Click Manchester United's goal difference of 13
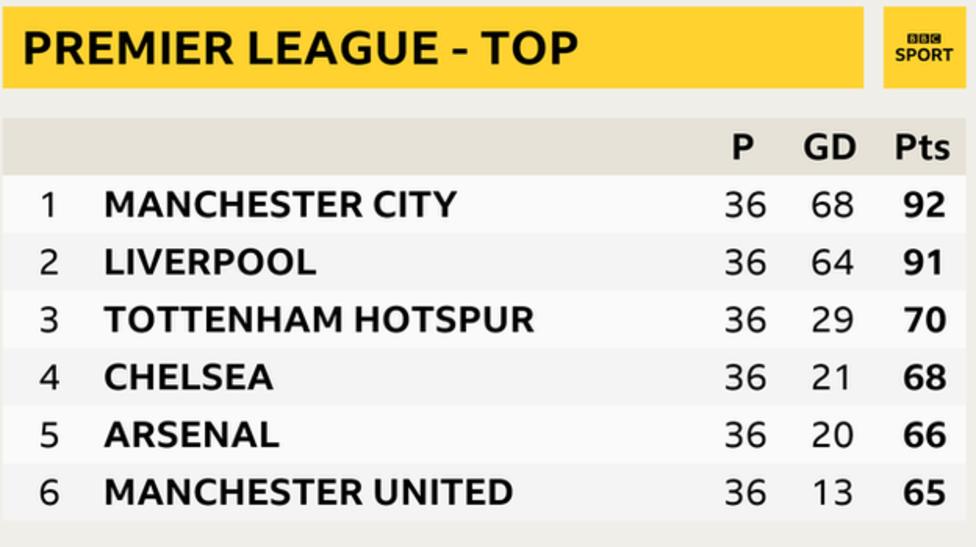976x547 pixels. (832, 493)
